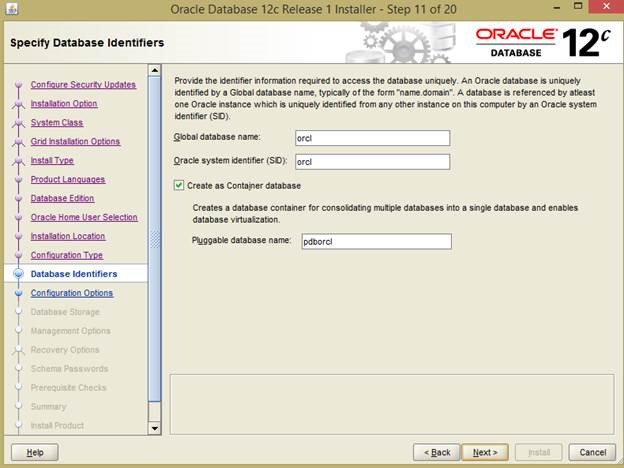Click scrollbar up arrow in steps panel
Screen dimensions: 624x468
click(154, 70)
